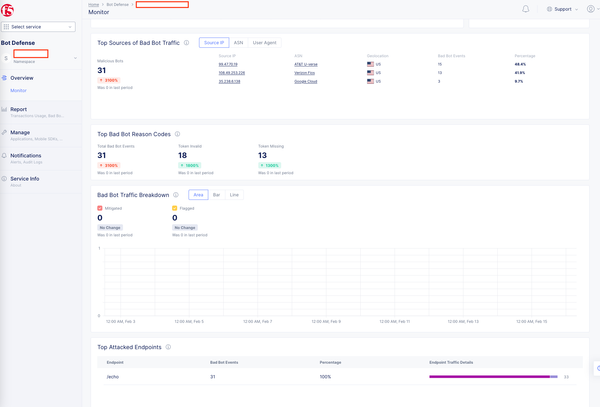
Task: Click info icon beside Top Bad Bot Reason Codes
Action: tap(178, 134)
